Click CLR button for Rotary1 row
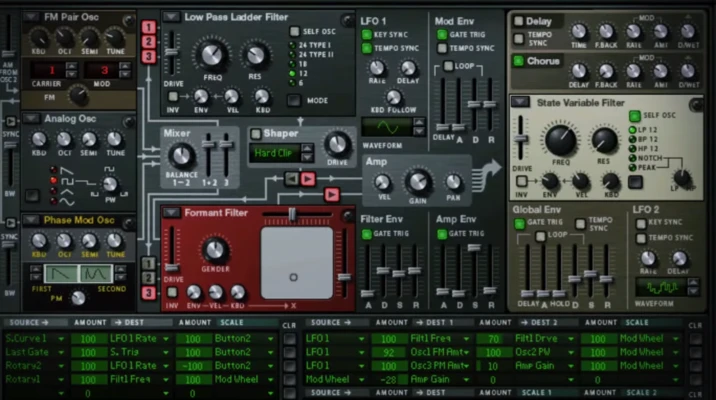The height and width of the screenshot is (400, 716). [x=290, y=380]
